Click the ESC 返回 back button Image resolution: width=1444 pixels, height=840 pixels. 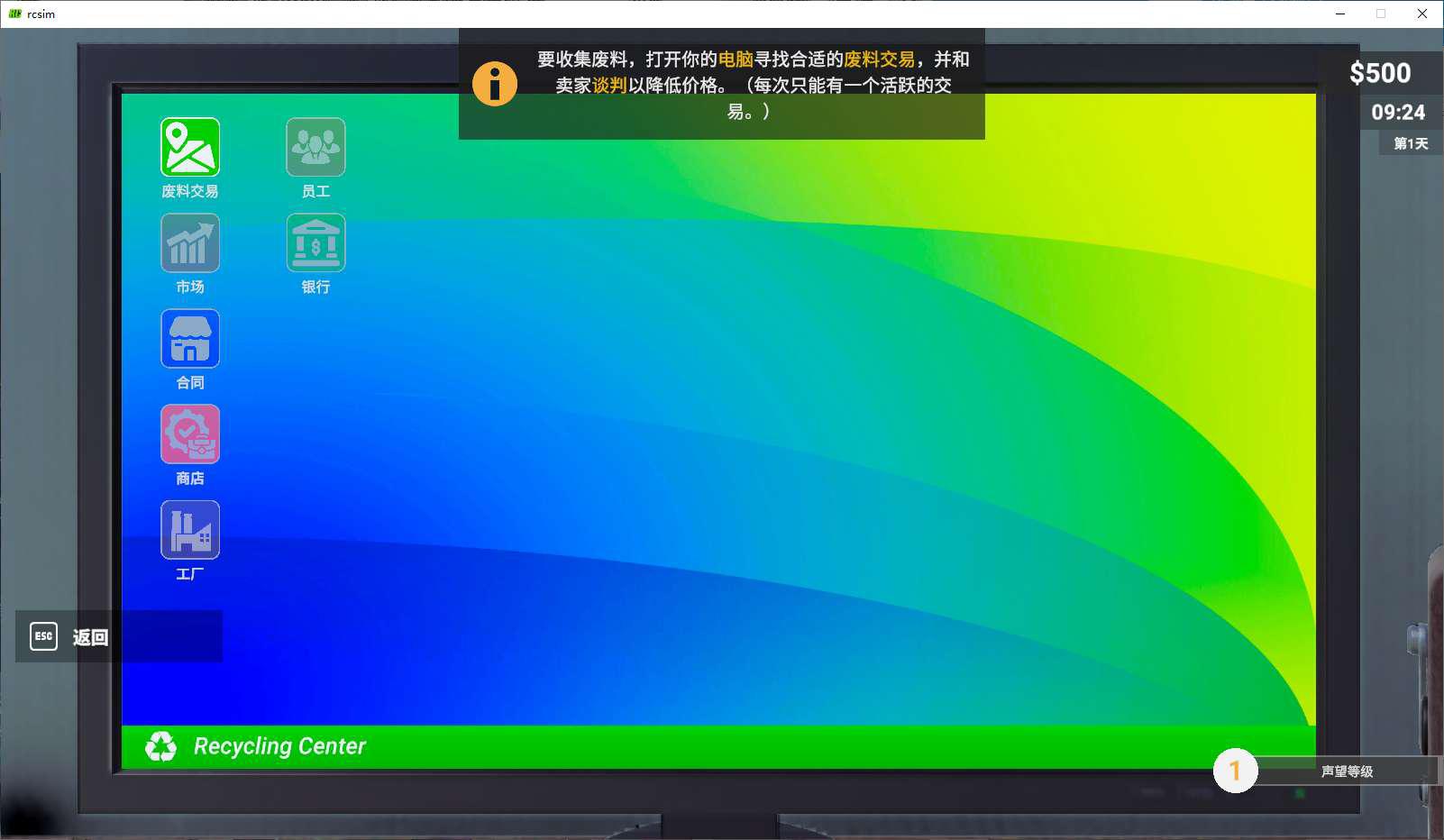(118, 636)
